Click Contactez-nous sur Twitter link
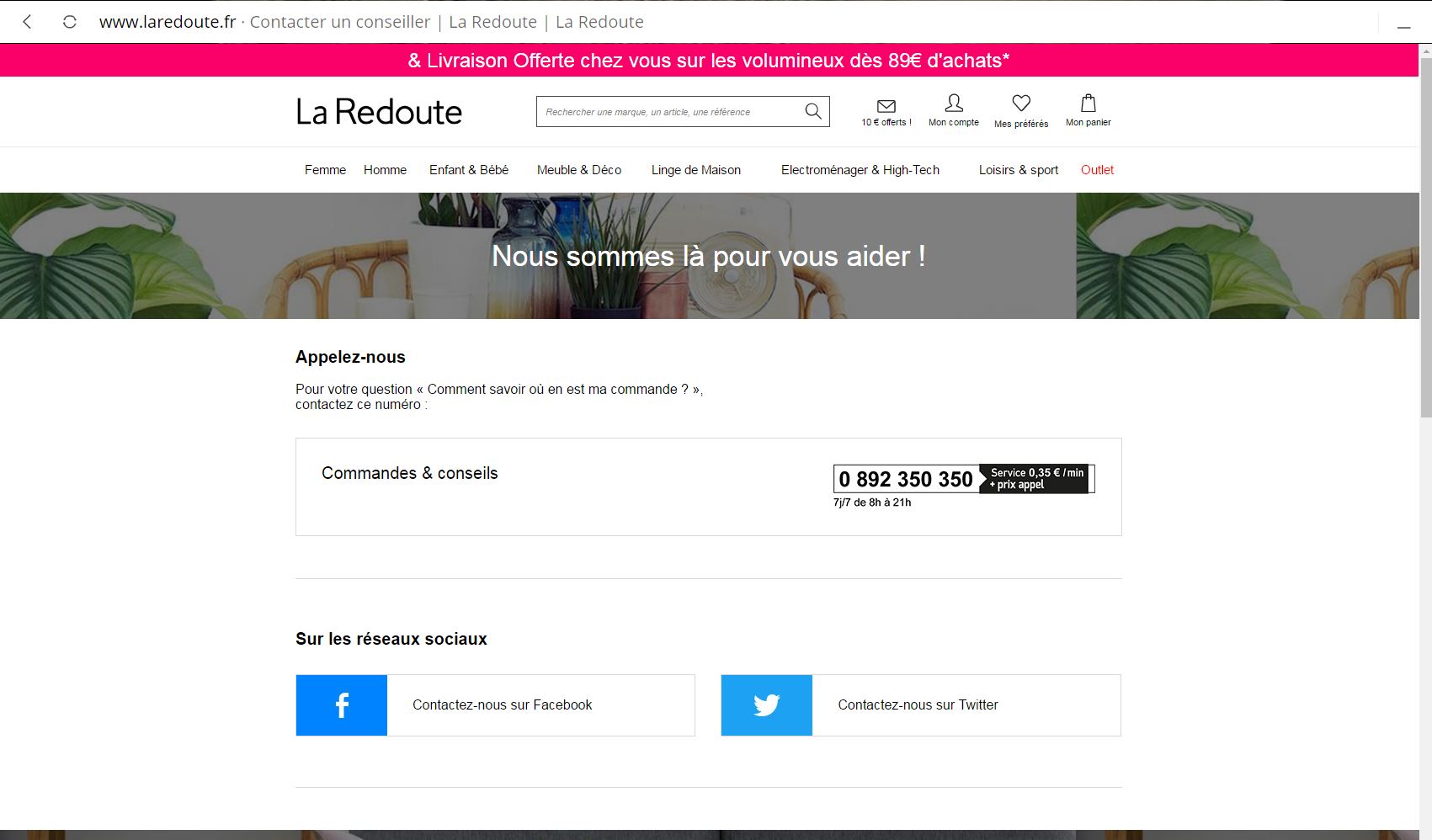The width and height of the screenshot is (1432, 840). 918,705
